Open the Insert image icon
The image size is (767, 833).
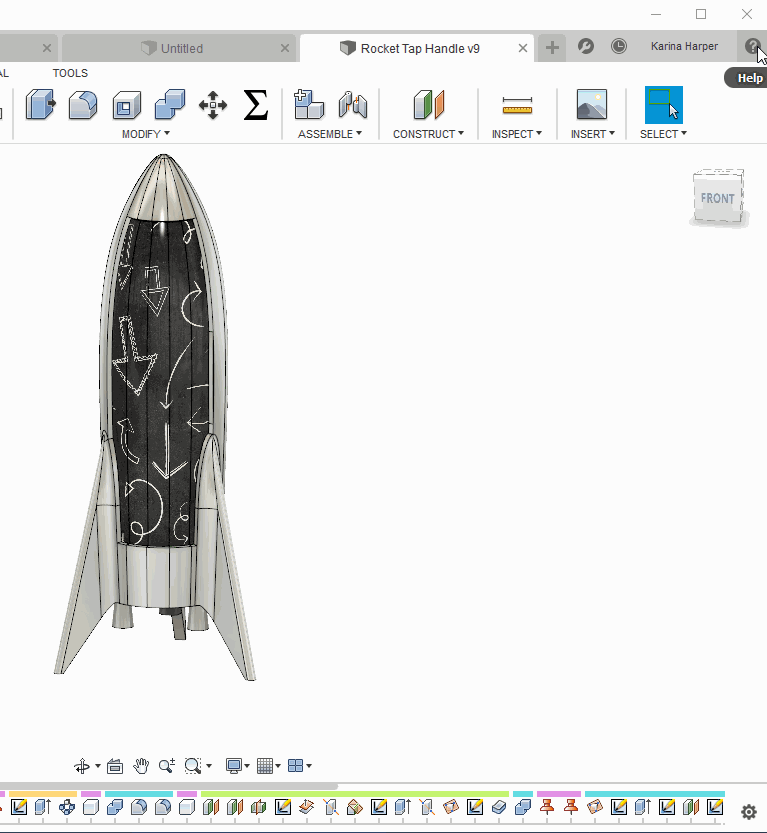point(592,104)
